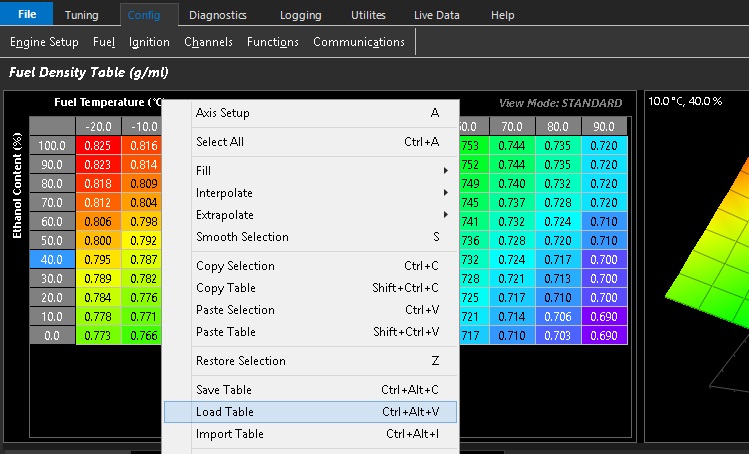Screen dimensions: 749x454
Task: Choose Import Table
Action: pyautogui.click(x=310, y=433)
